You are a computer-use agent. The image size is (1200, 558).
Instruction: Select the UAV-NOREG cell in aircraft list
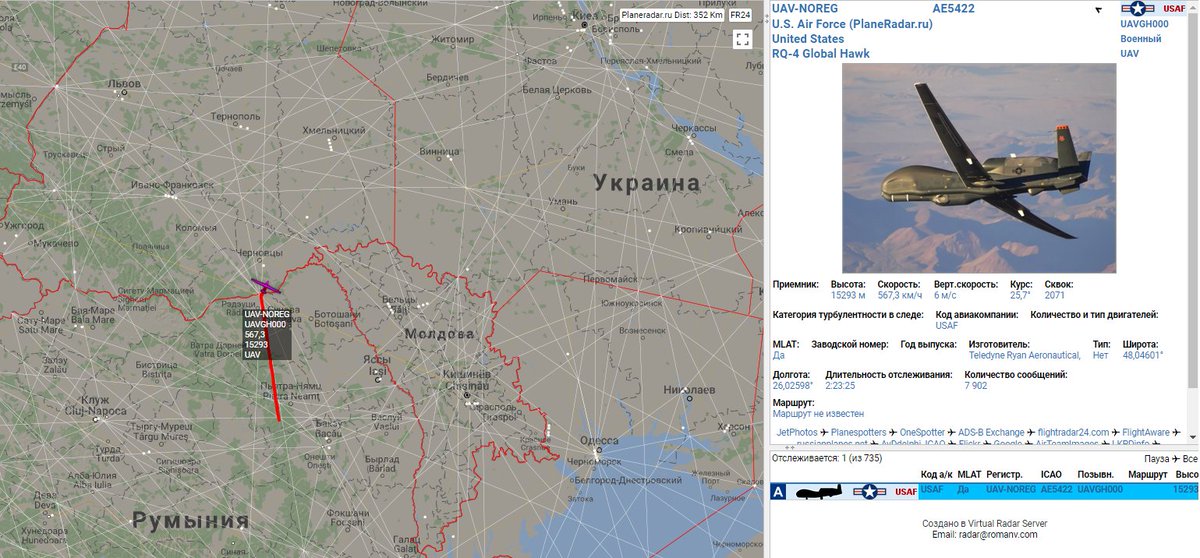click(x=1011, y=490)
